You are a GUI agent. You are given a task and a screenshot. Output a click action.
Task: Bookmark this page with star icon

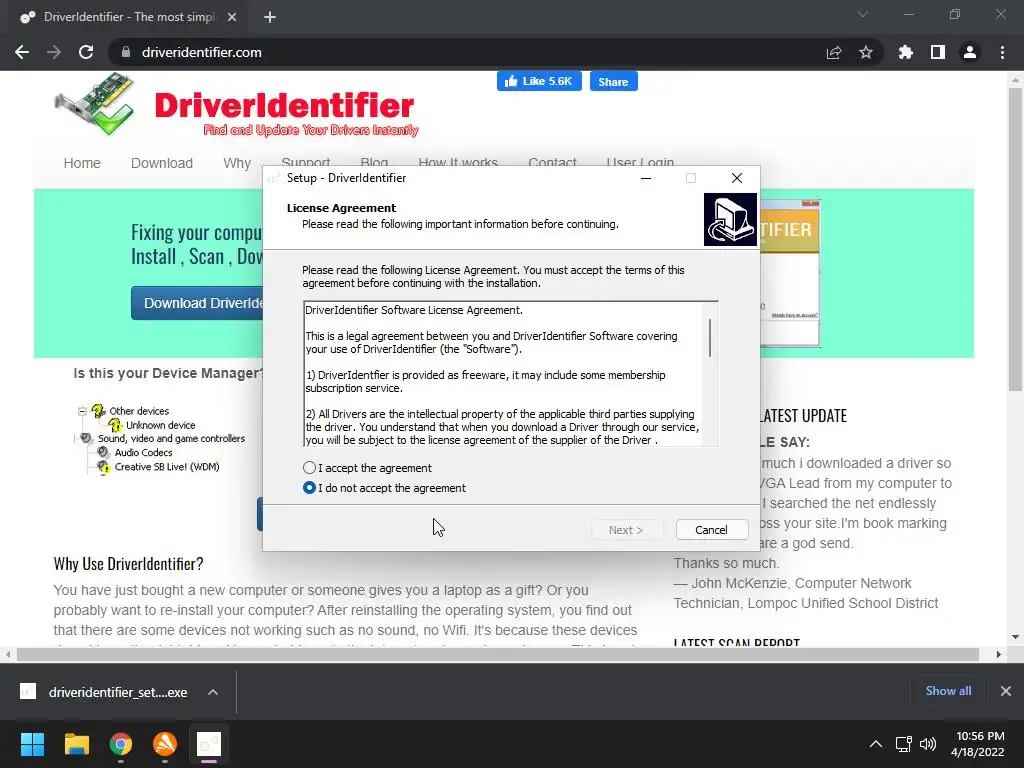point(866,52)
